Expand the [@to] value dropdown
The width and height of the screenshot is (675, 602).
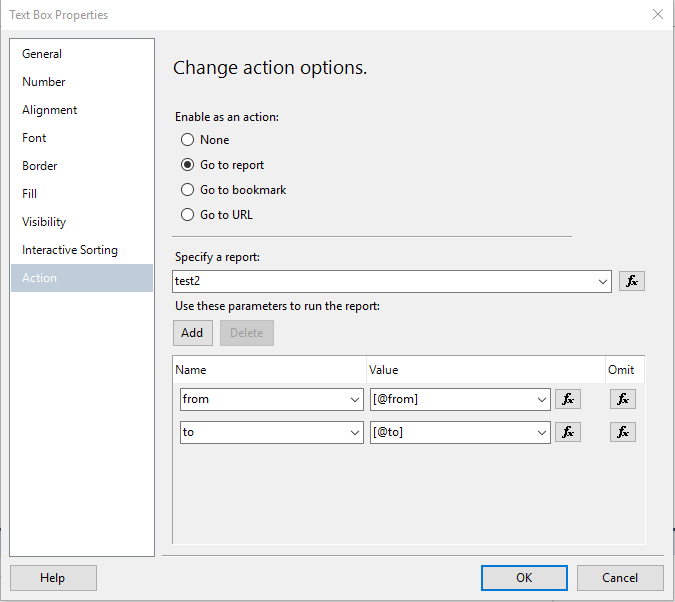point(542,433)
